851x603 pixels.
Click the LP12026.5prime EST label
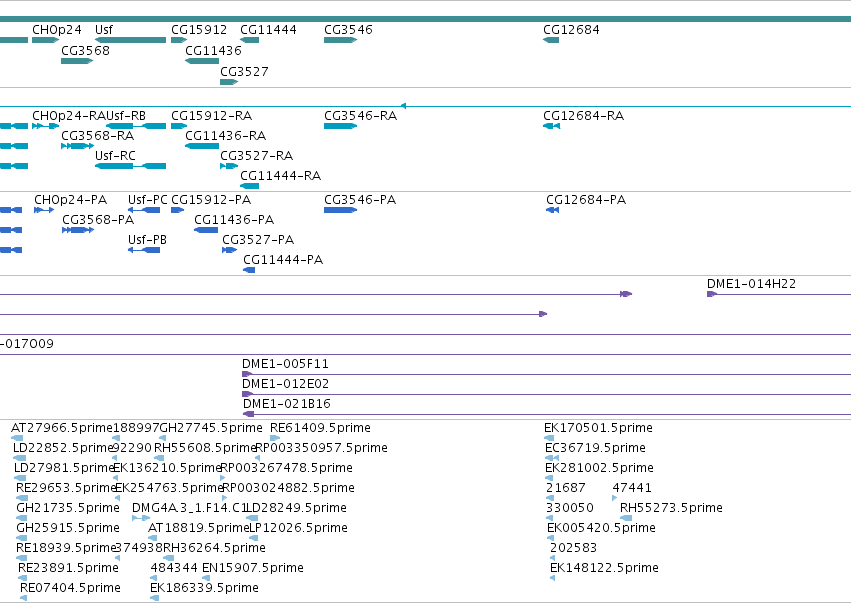[x=298, y=528]
